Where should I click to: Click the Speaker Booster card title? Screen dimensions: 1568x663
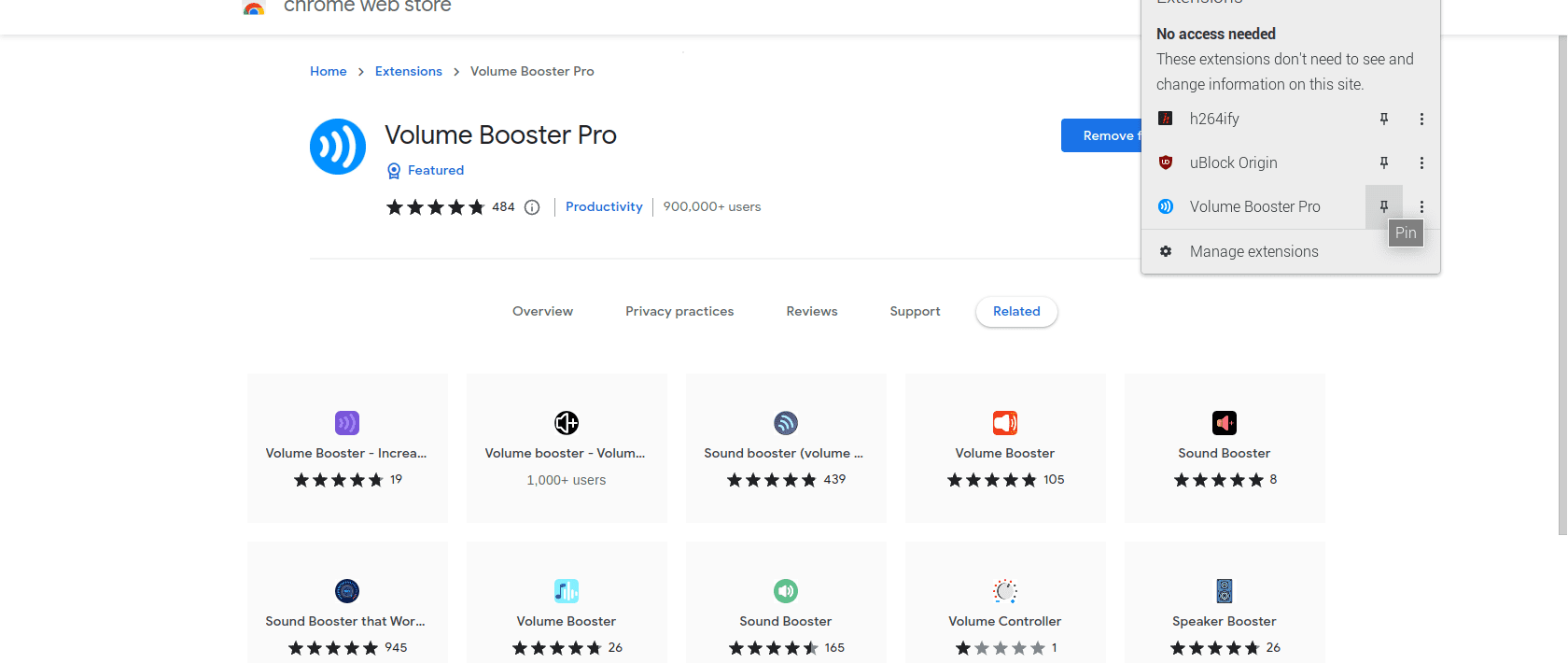(x=1225, y=622)
